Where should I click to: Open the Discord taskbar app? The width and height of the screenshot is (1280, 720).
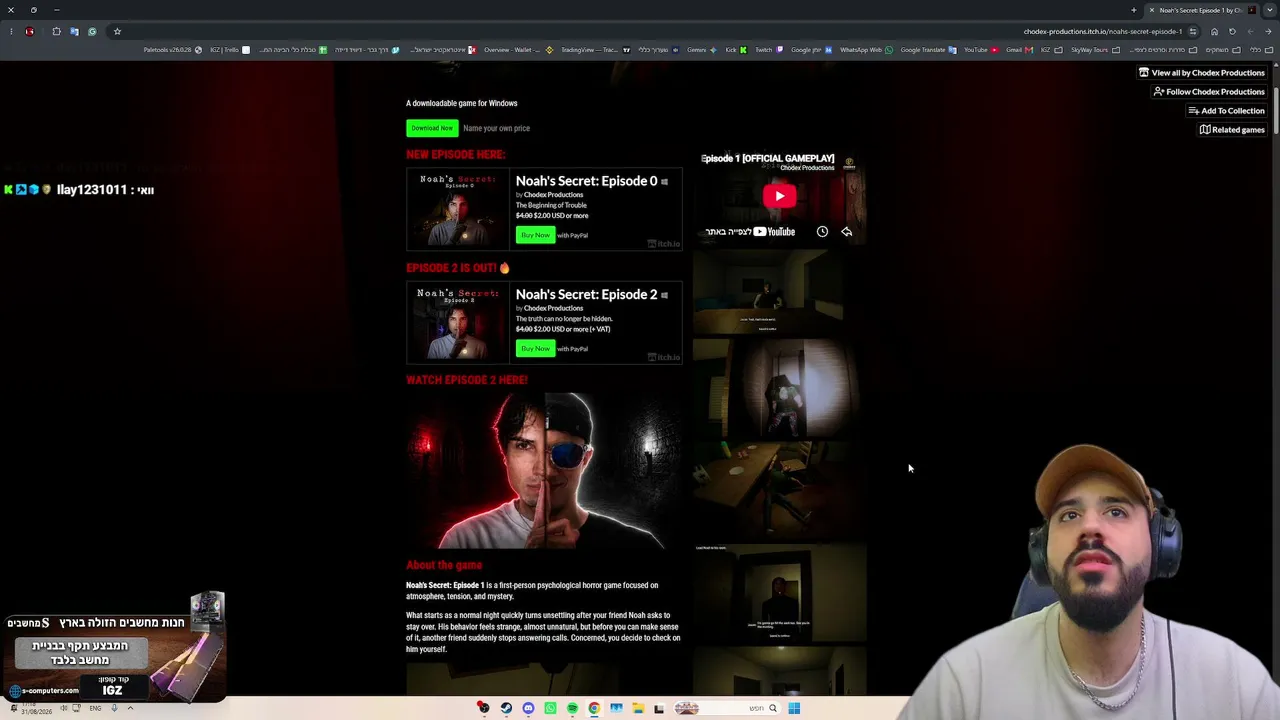pos(528,708)
